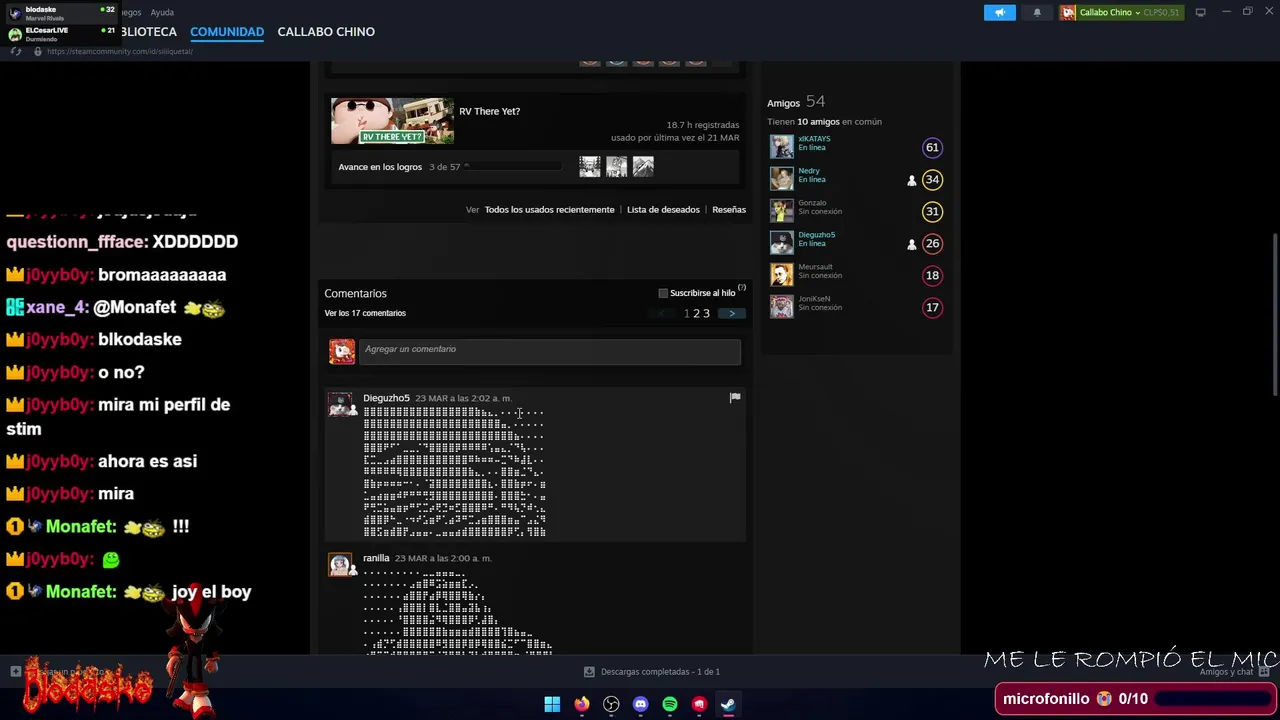This screenshot has height=720, width=1280.
Task: Open the RV There Yet? title link
Action: pos(489,111)
